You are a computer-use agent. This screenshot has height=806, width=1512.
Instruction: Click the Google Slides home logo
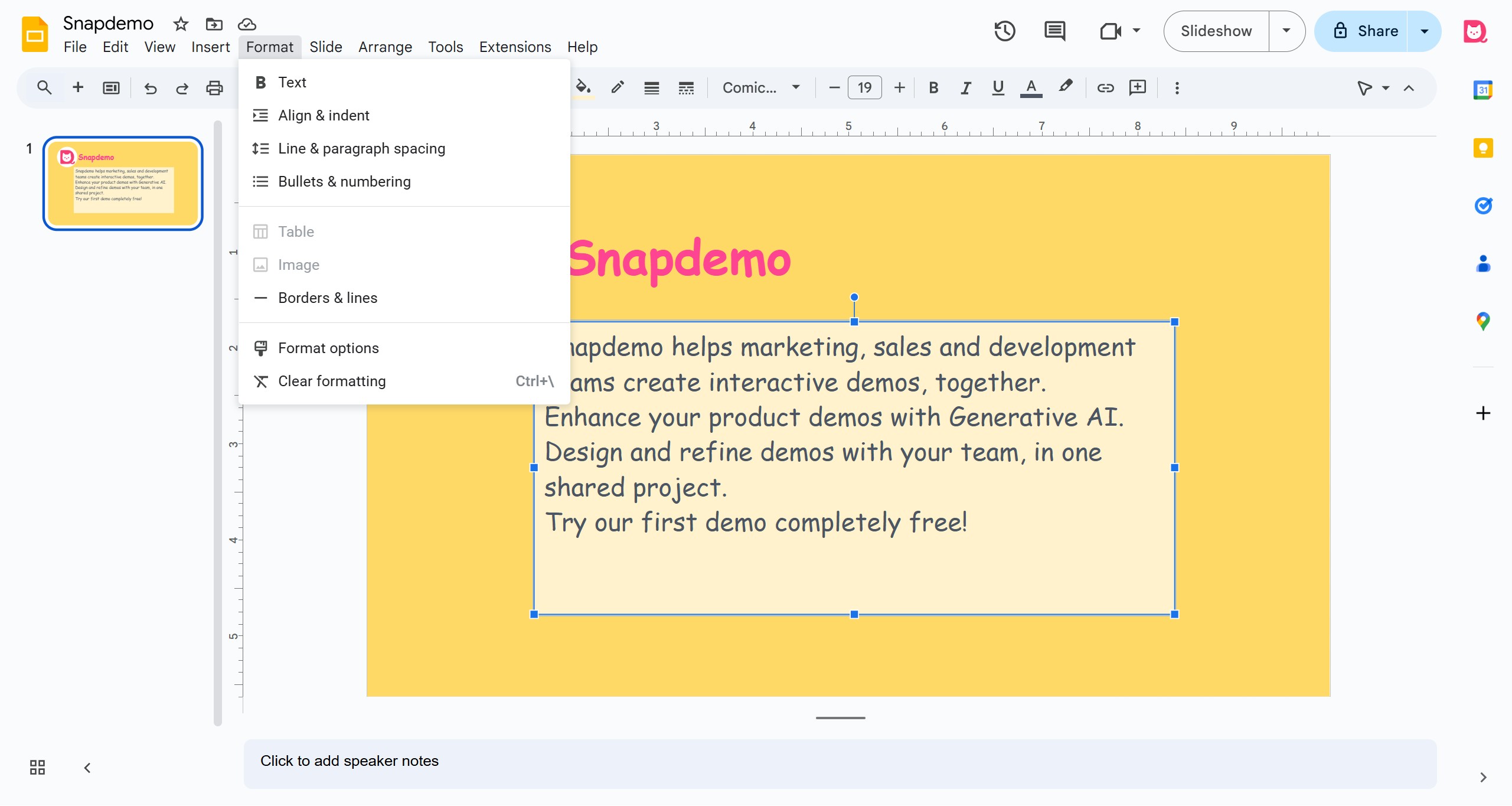(35, 34)
